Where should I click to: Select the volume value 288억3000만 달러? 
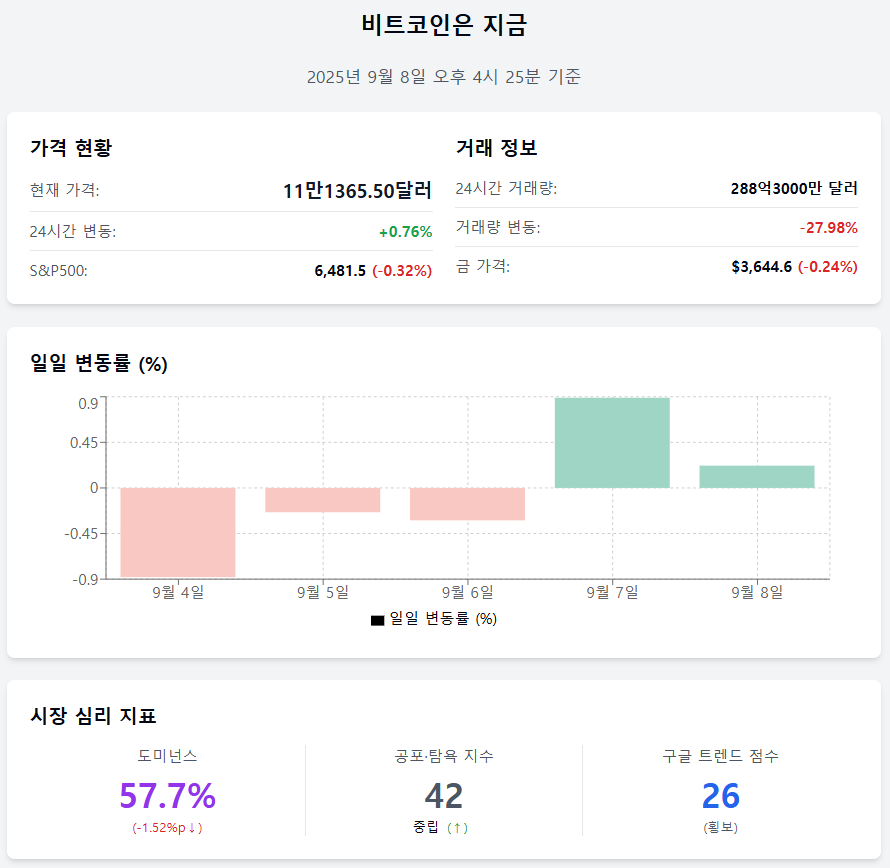click(794, 188)
